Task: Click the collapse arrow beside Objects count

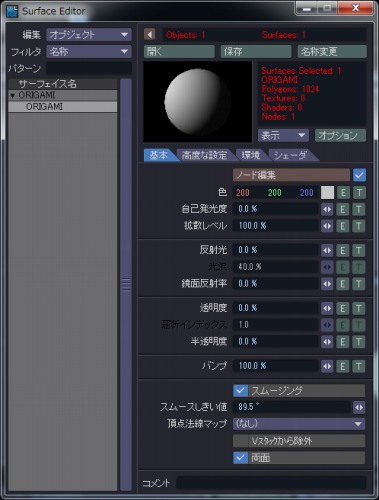Action: coord(150,34)
